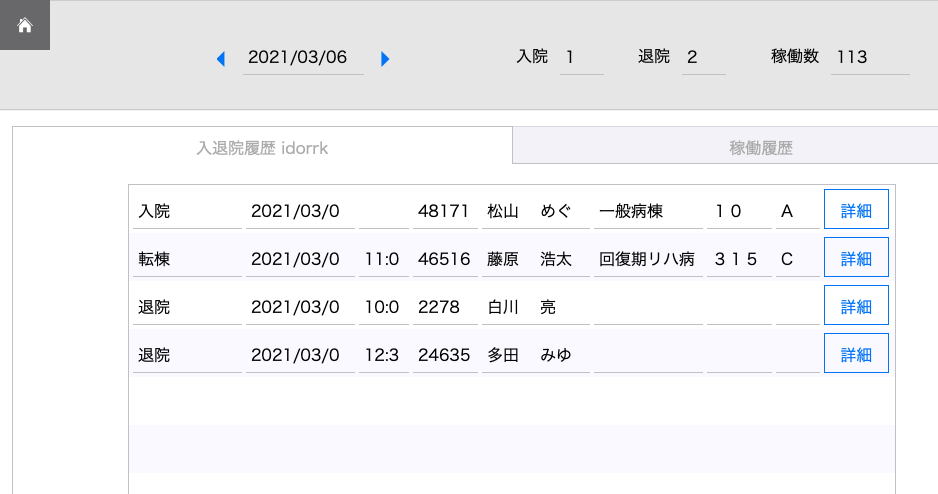Image resolution: width=938 pixels, height=494 pixels.
Task: Open 詳細 for 藤原 浩太
Action: [x=856, y=257]
